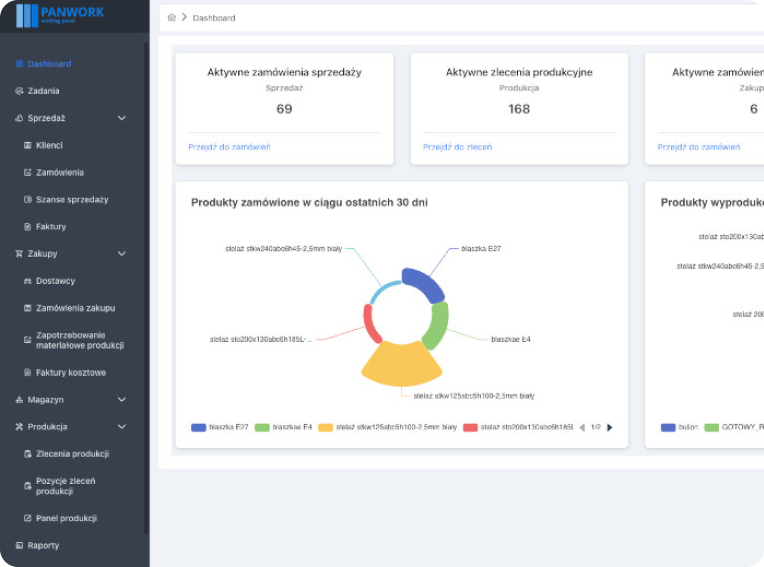Open Zlecenia produkcji menu item
The width and height of the screenshot is (764, 567).
pos(72,454)
